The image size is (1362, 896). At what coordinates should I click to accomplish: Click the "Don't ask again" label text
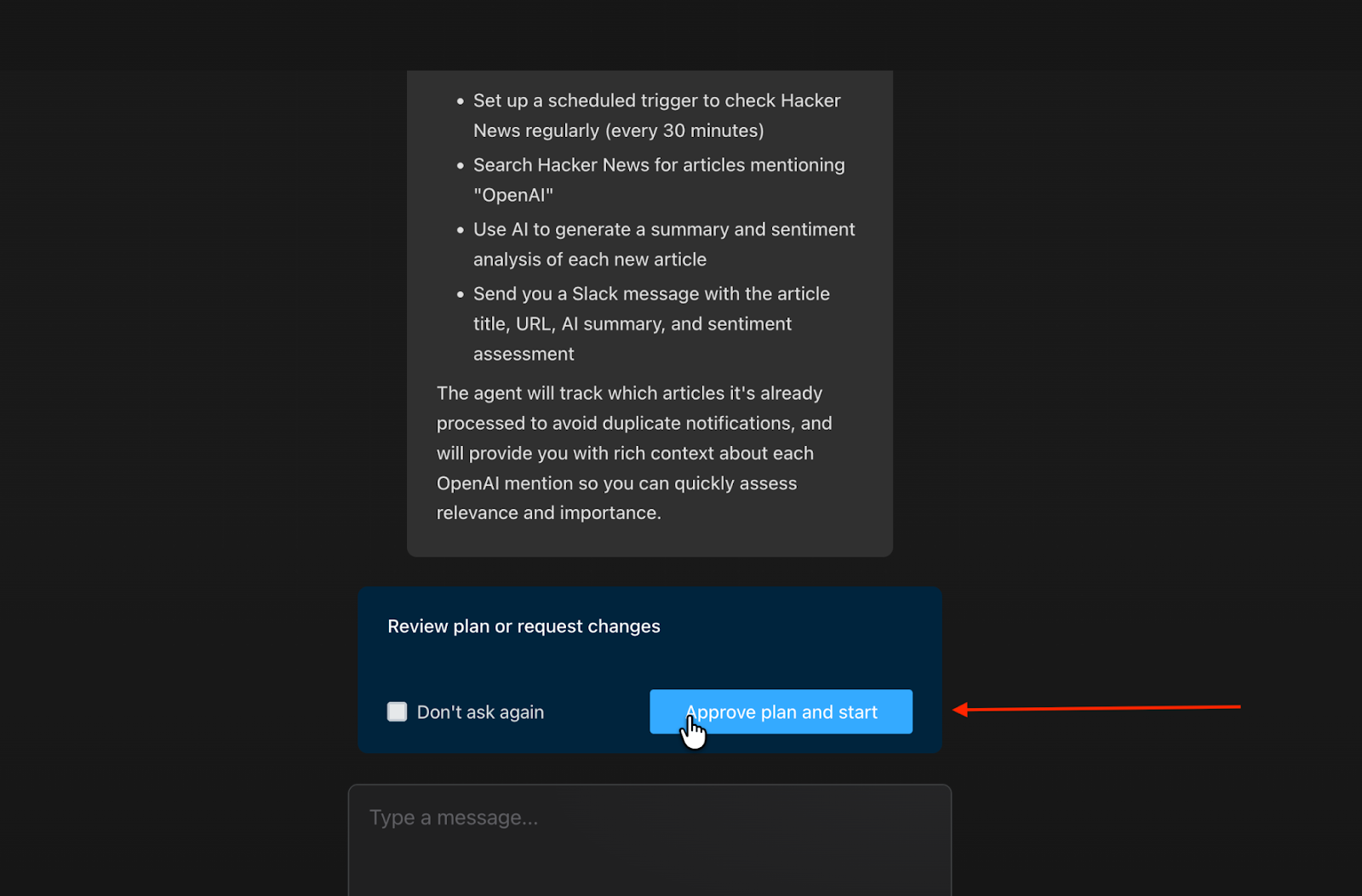tap(480, 711)
